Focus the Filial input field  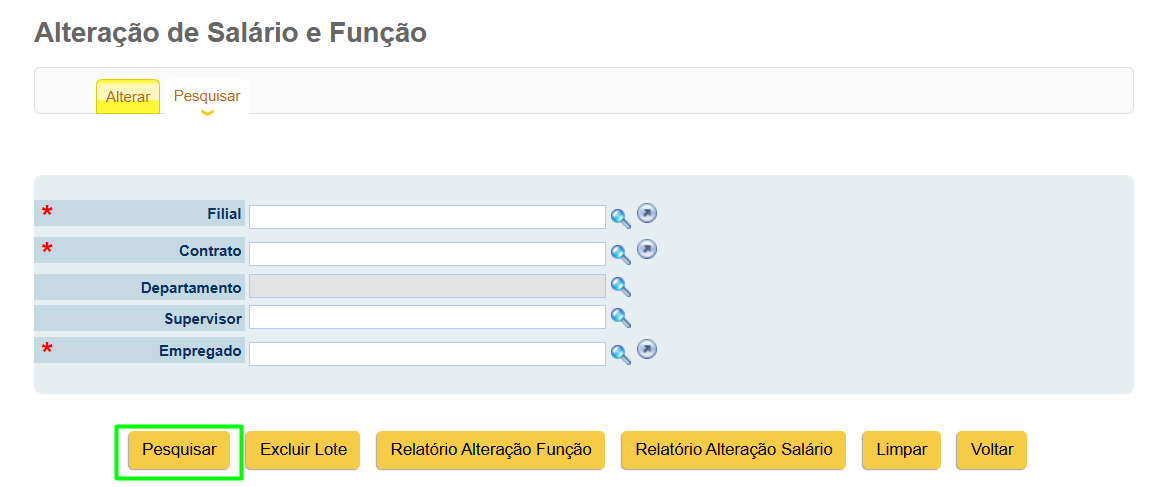427,217
